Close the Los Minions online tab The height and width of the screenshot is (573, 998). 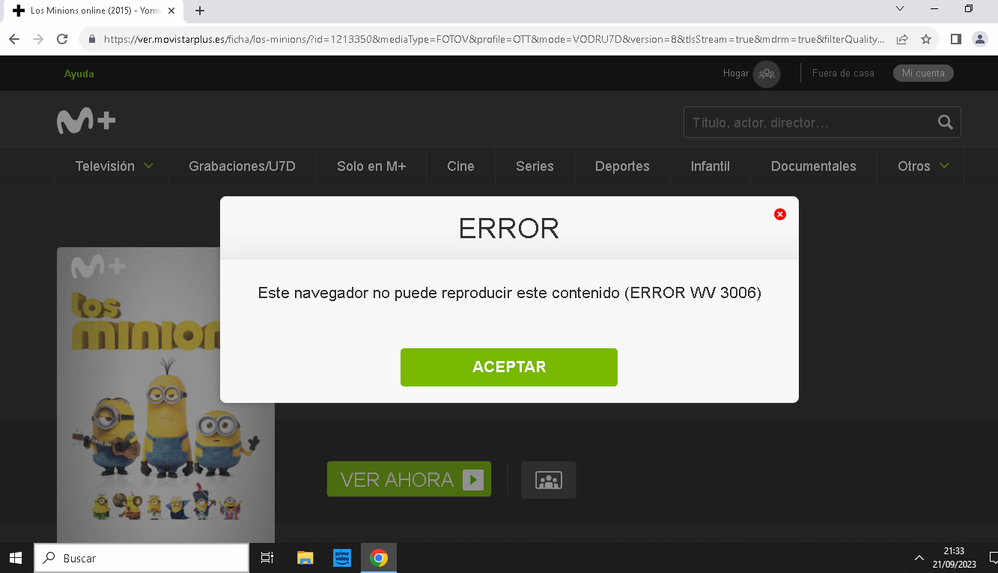pyautogui.click(x=171, y=10)
